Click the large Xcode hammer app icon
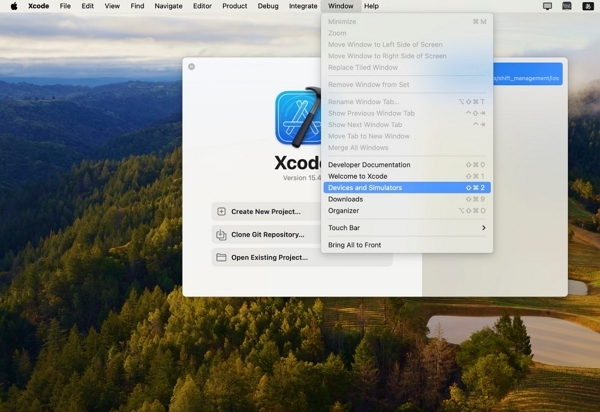The height and width of the screenshot is (412, 600). point(298,118)
